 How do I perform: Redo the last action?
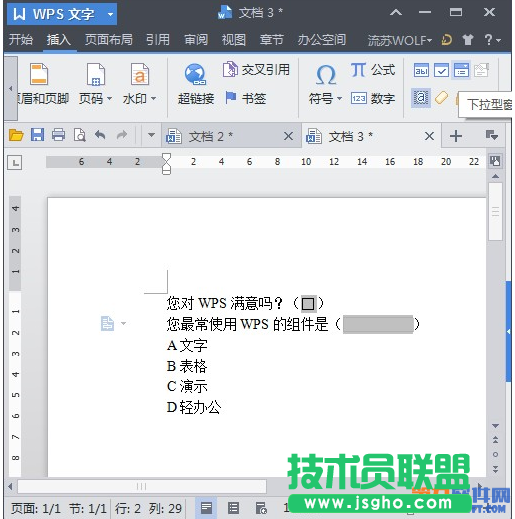pyautogui.click(x=122, y=135)
